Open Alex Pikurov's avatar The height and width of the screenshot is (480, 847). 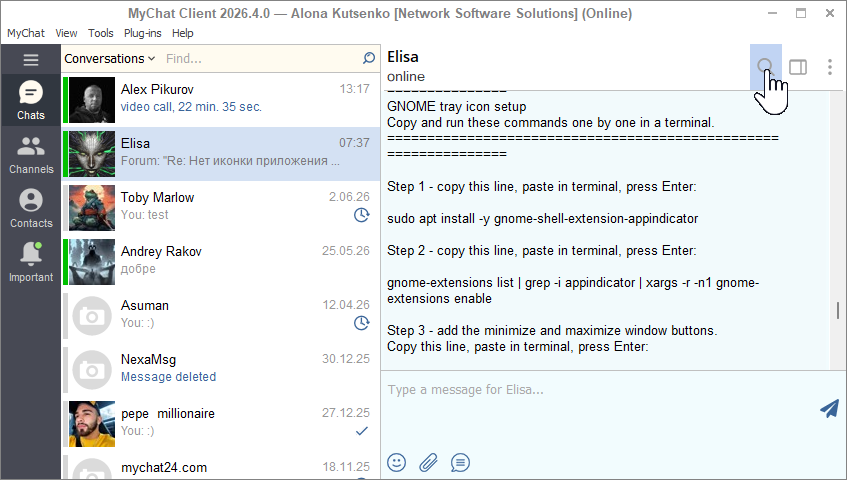pos(92,100)
